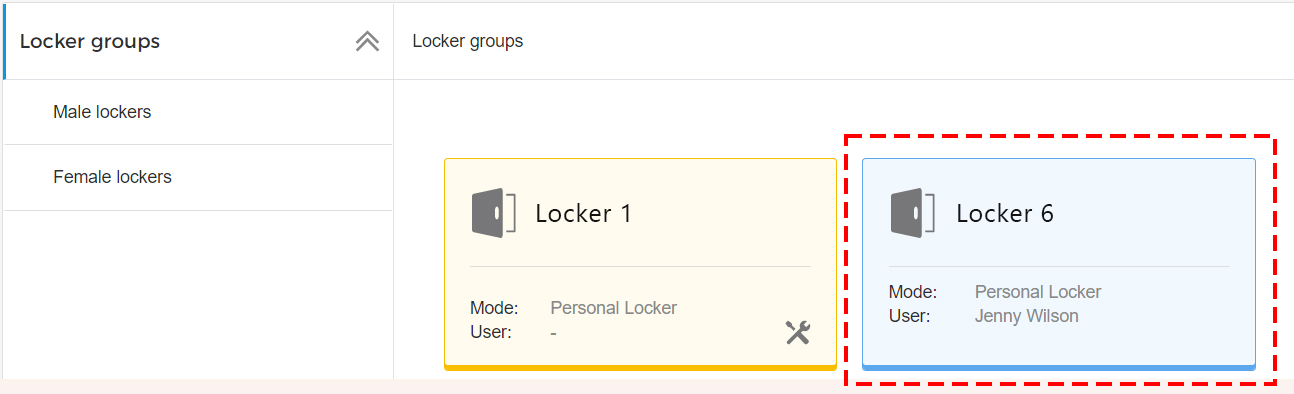The height and width of the screenshot is (394, 1294).
Task: Open the Female lockers group
Action: (x=112, y=177)
